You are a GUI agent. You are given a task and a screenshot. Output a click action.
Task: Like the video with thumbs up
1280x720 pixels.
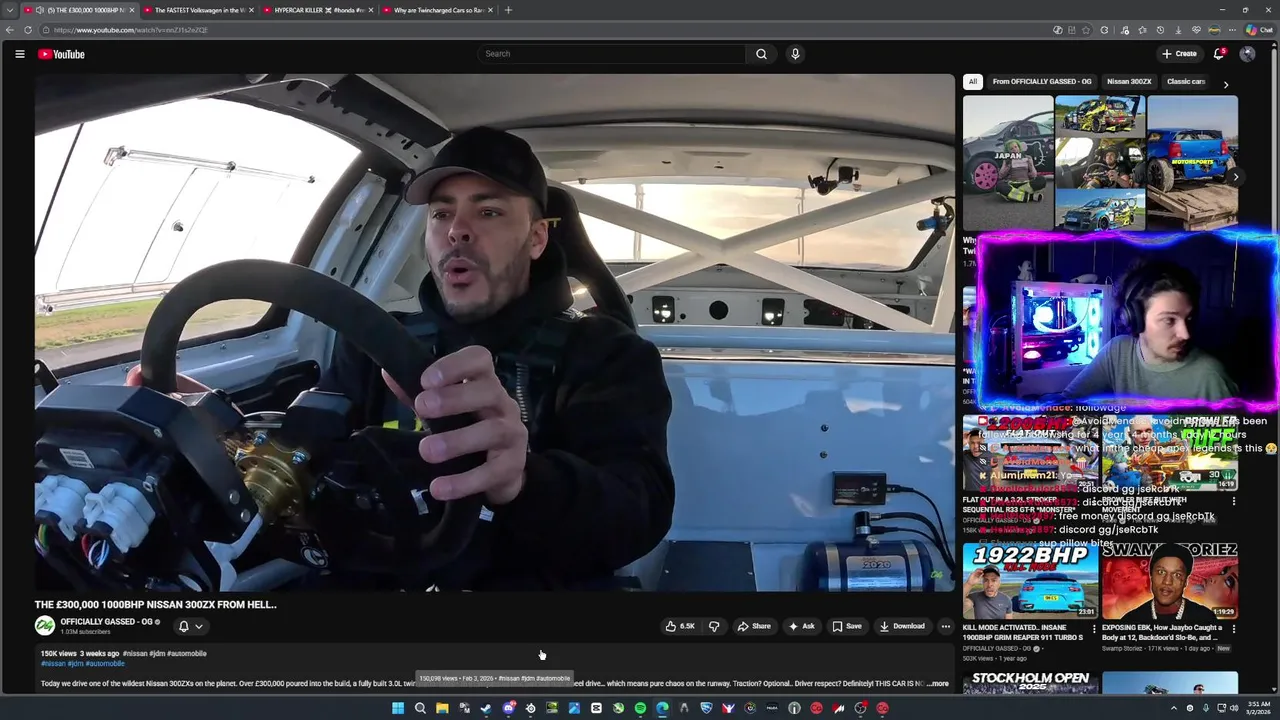(x=680, y=626)
